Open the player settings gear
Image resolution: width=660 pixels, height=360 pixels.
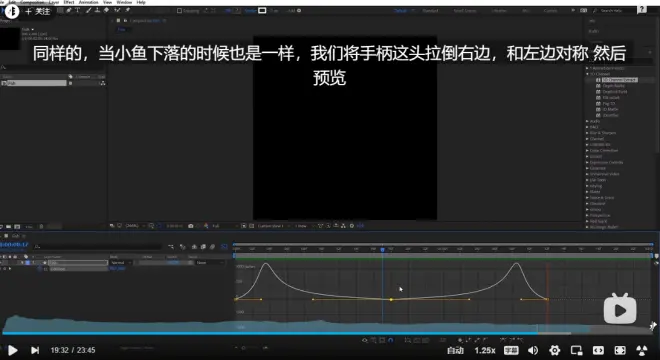pyautogui.click(x=555, y=350)
